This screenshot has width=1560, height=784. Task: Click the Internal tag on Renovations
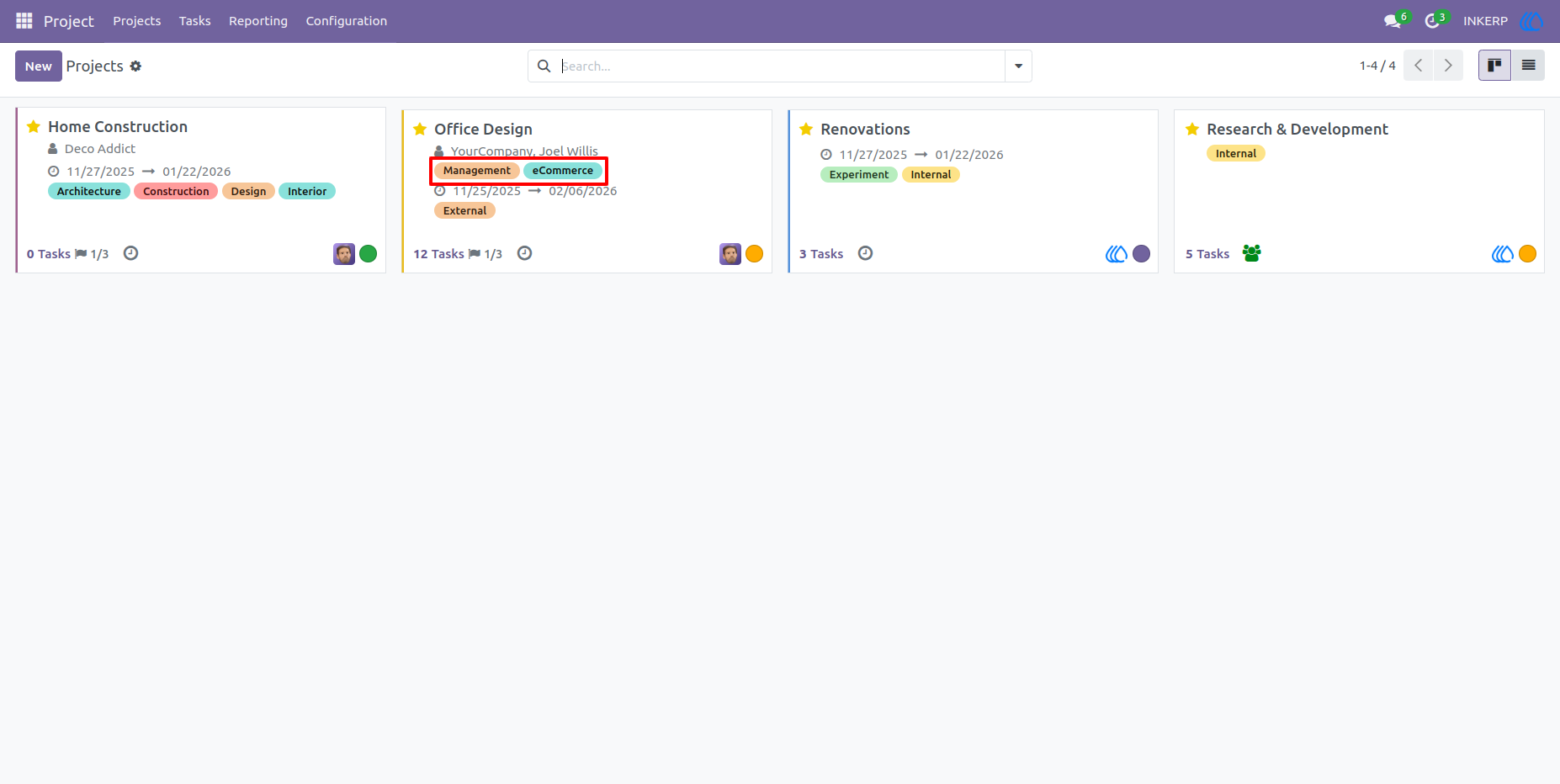931,175
